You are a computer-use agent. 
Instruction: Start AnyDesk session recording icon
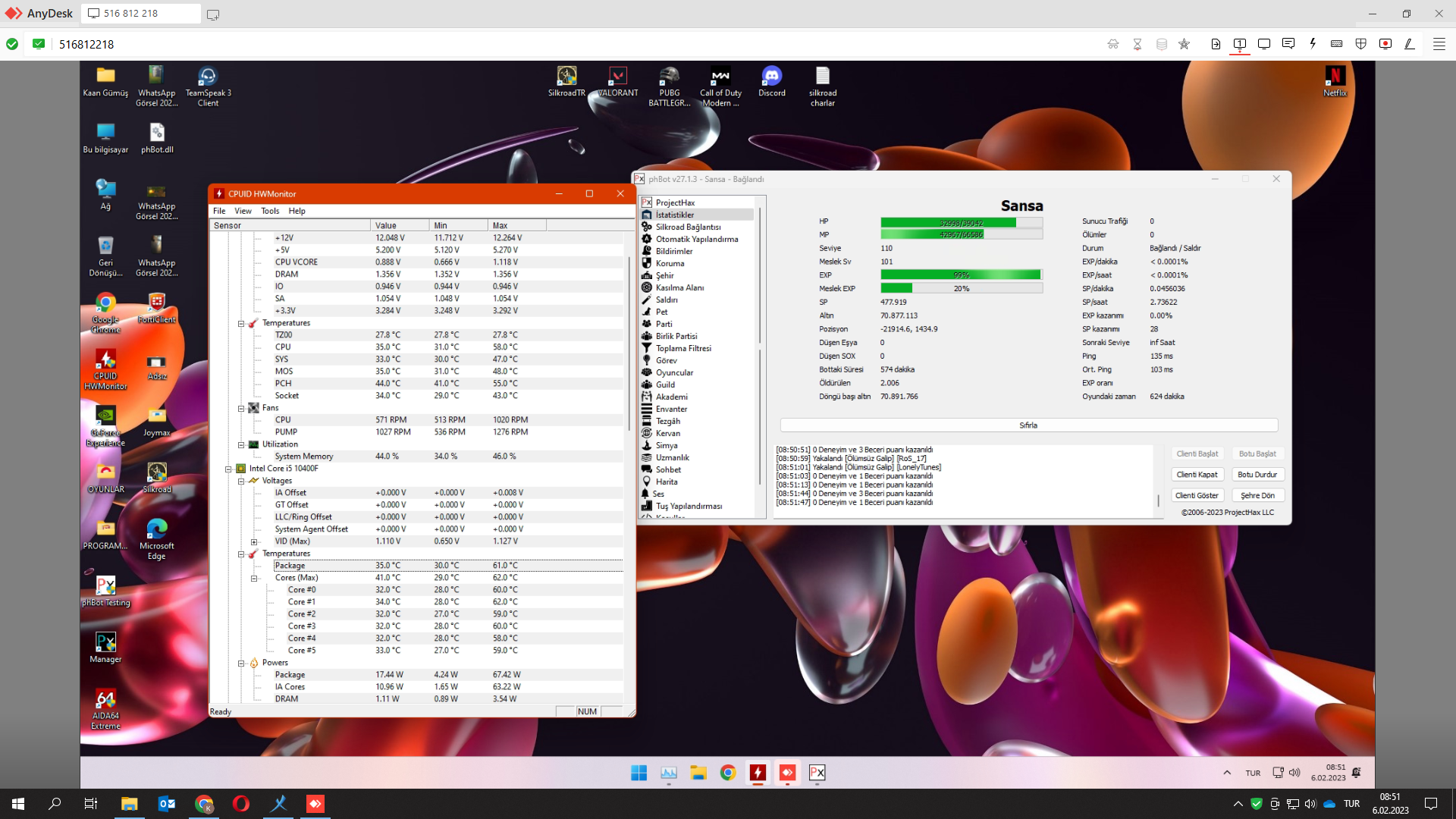tap(1385, 44)
